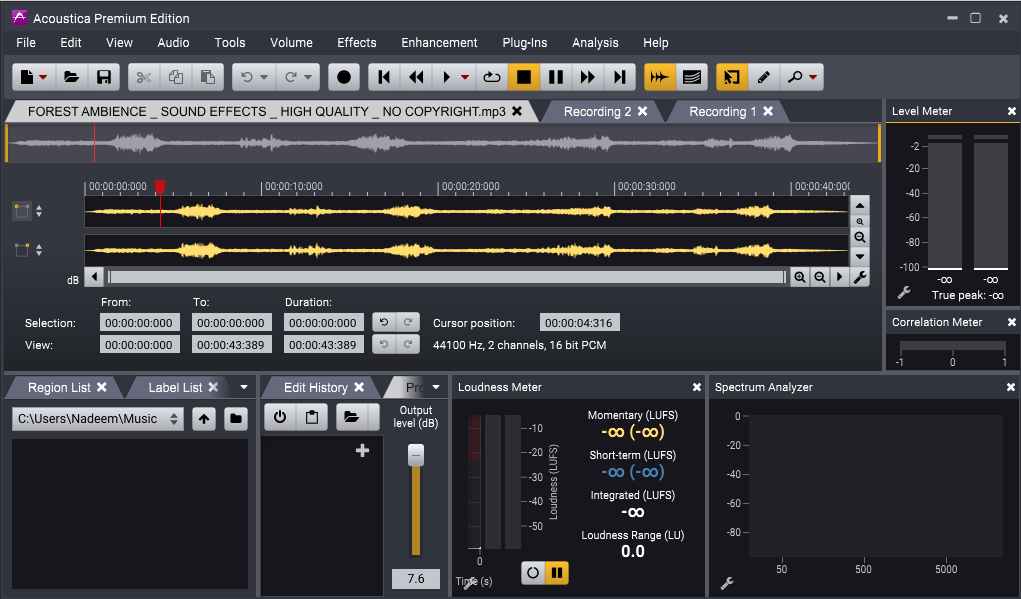Viewport: 1021px width, 599px height.
Task: Create a new file with the New icon
Action: [x=27, y=77]
